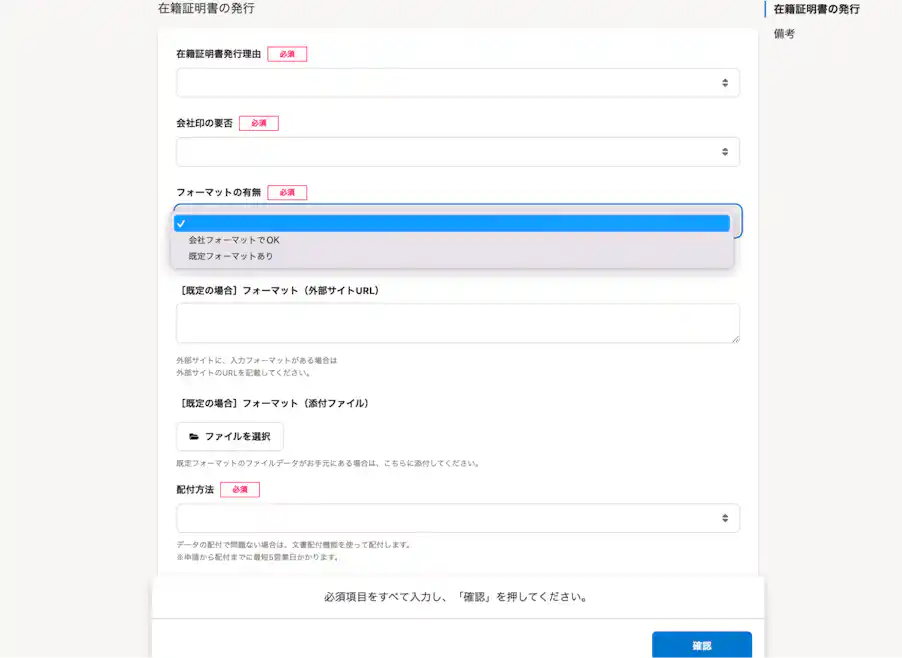Click the checkmark icon in the open format dropdown
Image resolution: width=902 pixels, height=658 pixels.
pos(182,223)
